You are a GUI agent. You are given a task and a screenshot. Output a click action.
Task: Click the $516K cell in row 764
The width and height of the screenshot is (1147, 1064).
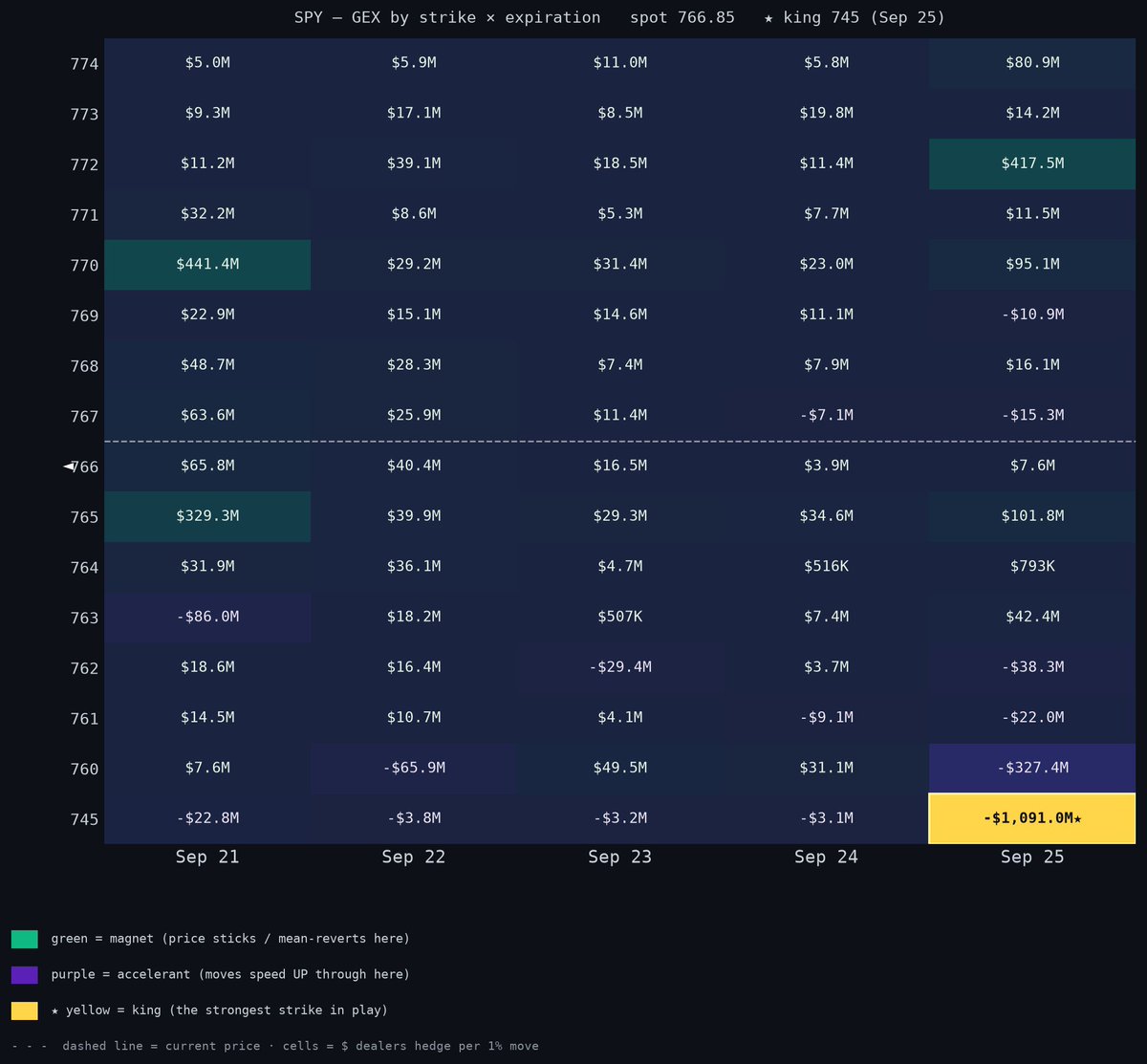[827, 567]
